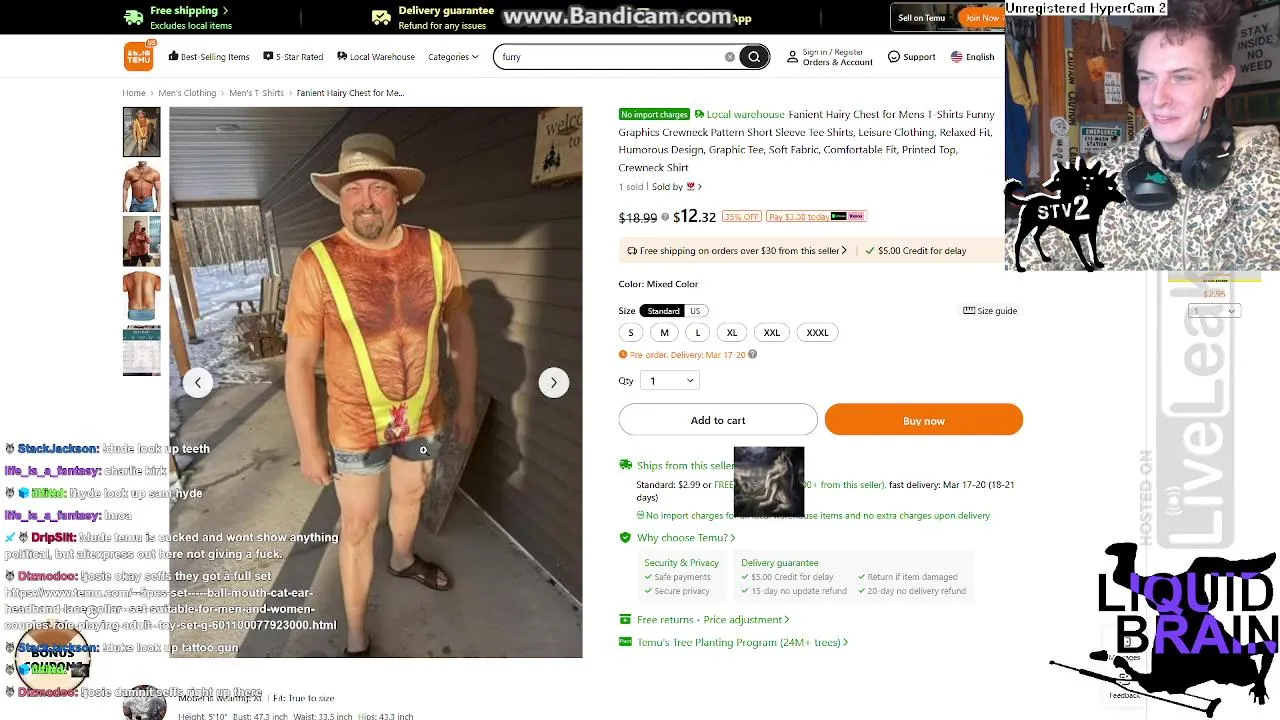This screenshot has width=1280, height=720.
Task: Select size XL option
Action: pyautogui.click(x=732, y=333)
